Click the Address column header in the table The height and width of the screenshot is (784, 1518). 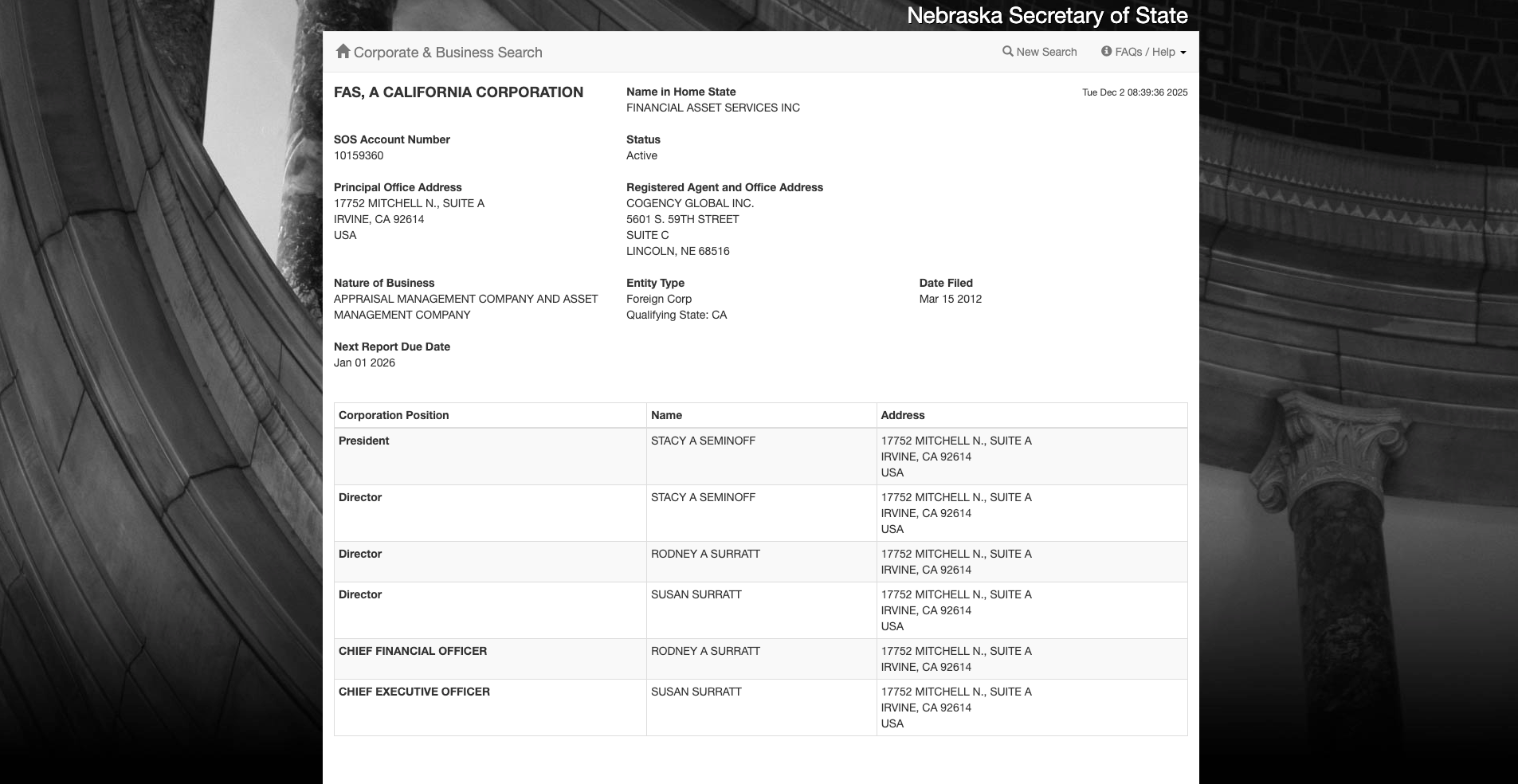pyautogui.click(x=902, y=415)
